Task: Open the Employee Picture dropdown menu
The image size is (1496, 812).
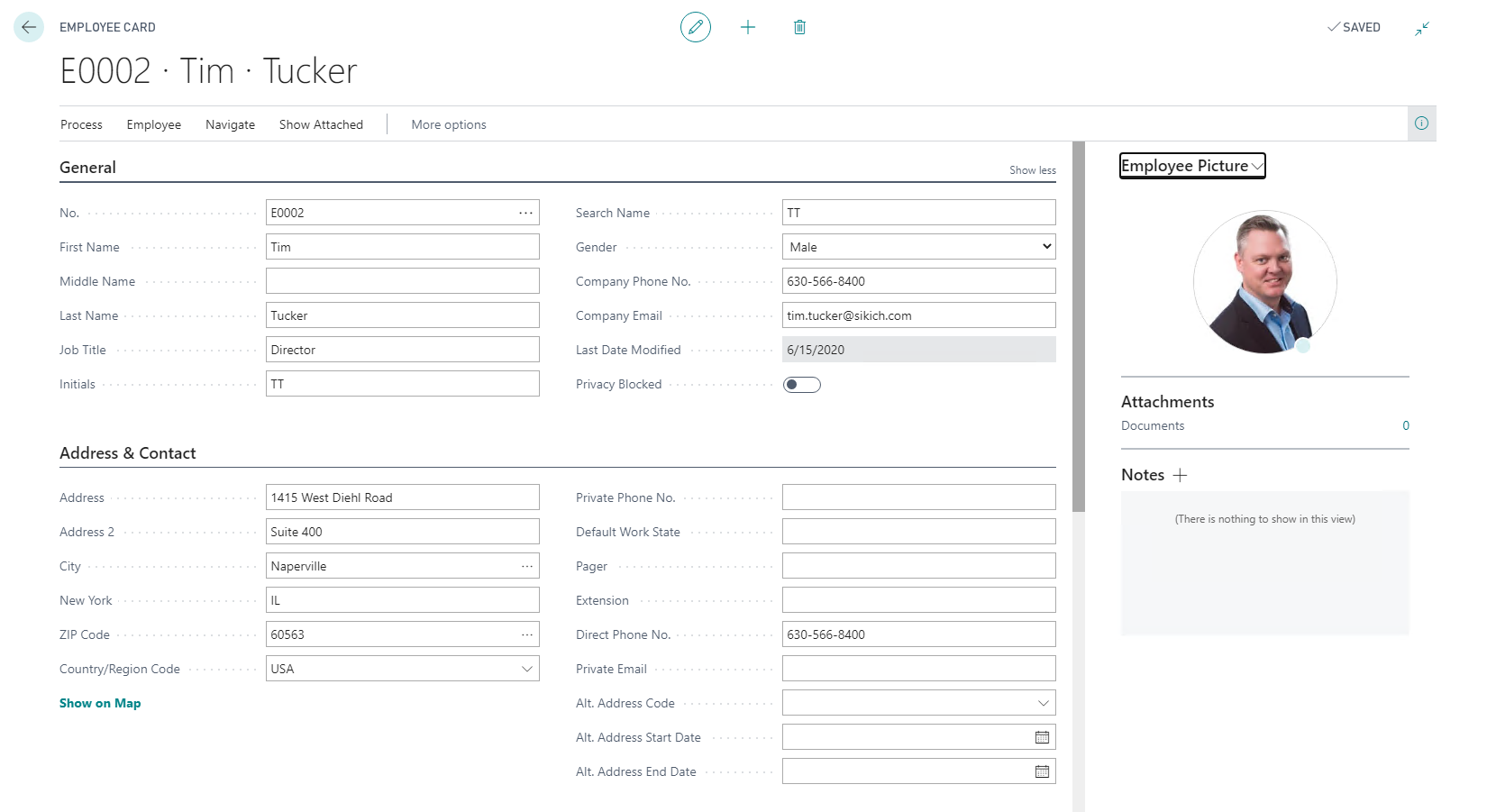Action: (x=1191, y=166)
